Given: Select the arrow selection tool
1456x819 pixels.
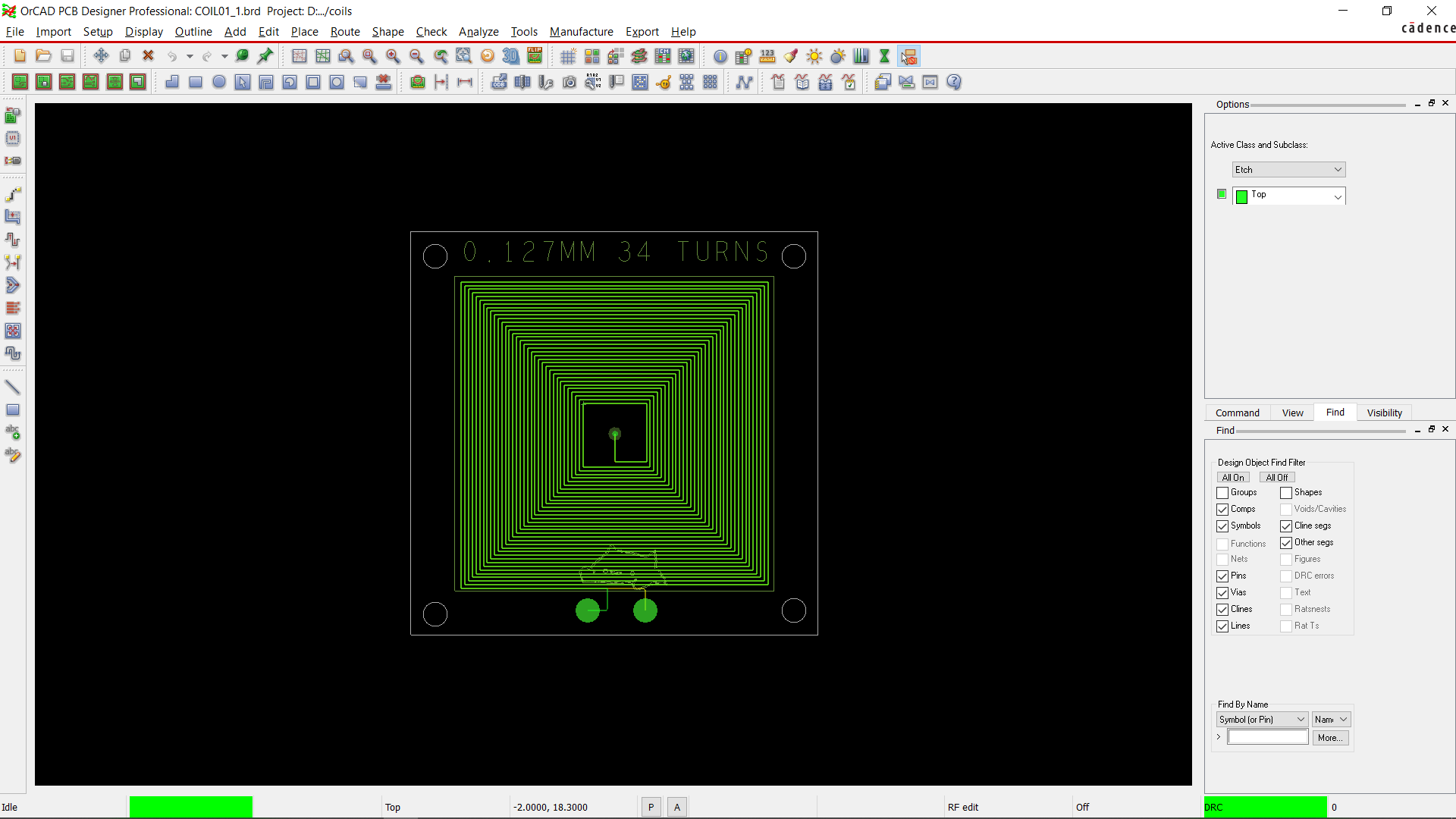Looking at the screenshot, I should point(242,82).
